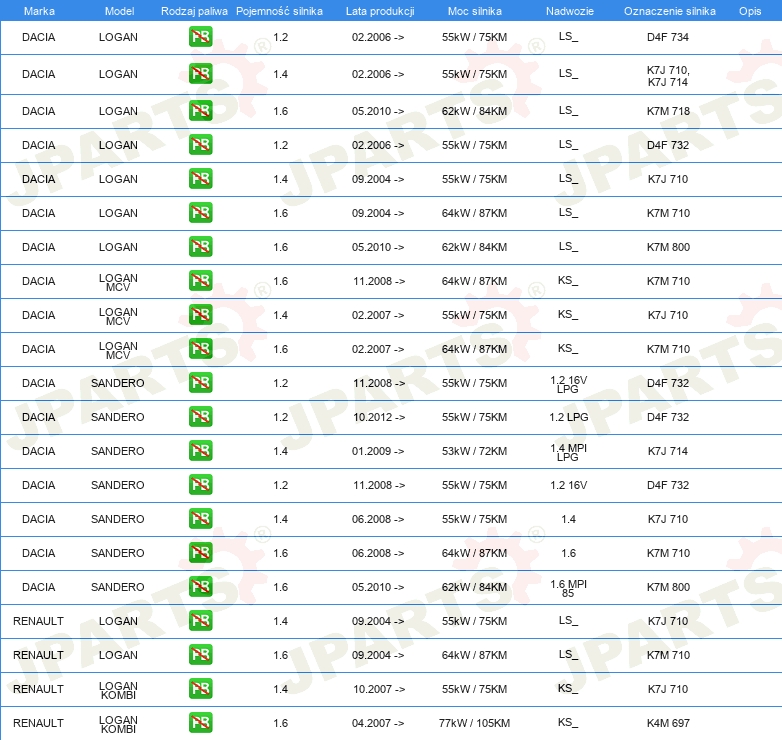Click the Oznaczenie silnika column header
The height and width of the screenshot is (740, 782).
pyautogui.click(x=669, y=11)
